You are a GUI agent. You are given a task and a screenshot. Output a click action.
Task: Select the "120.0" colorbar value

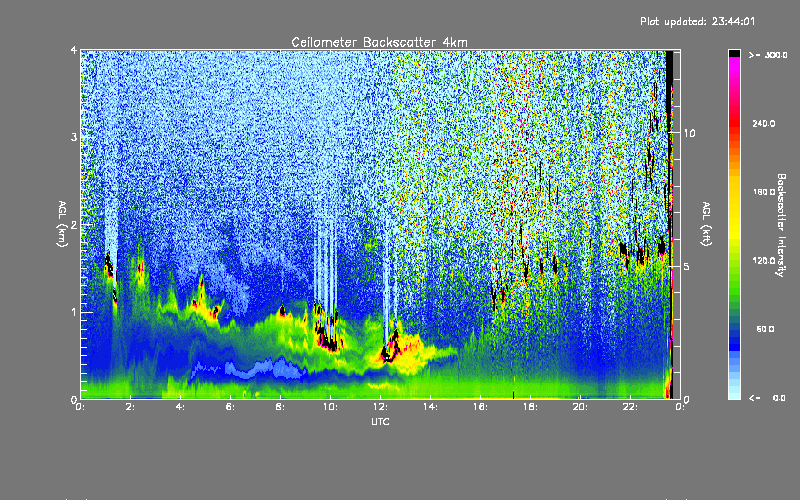click(764, 261)
